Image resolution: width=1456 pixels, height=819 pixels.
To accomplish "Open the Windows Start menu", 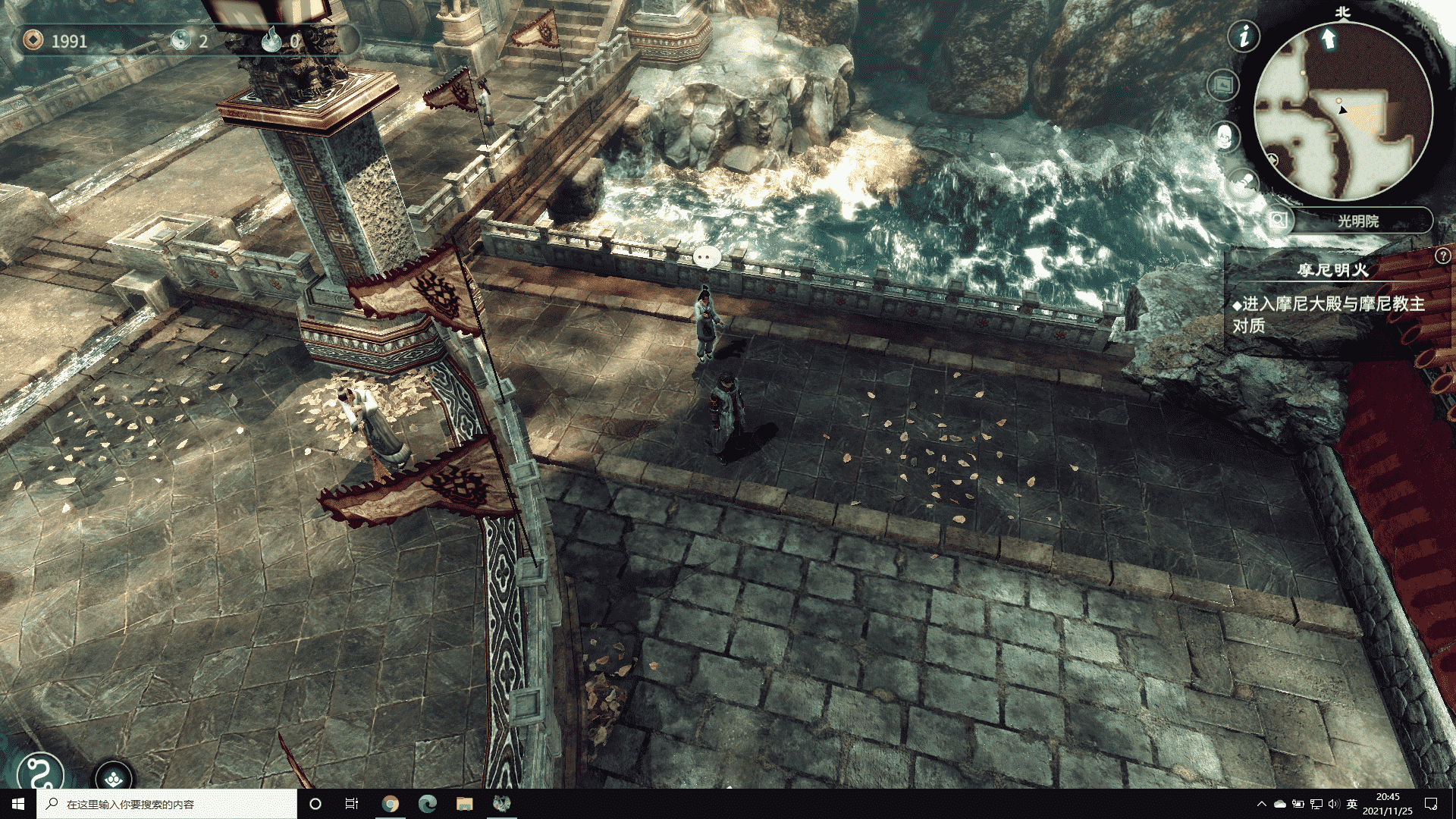I will coord(18,804).
